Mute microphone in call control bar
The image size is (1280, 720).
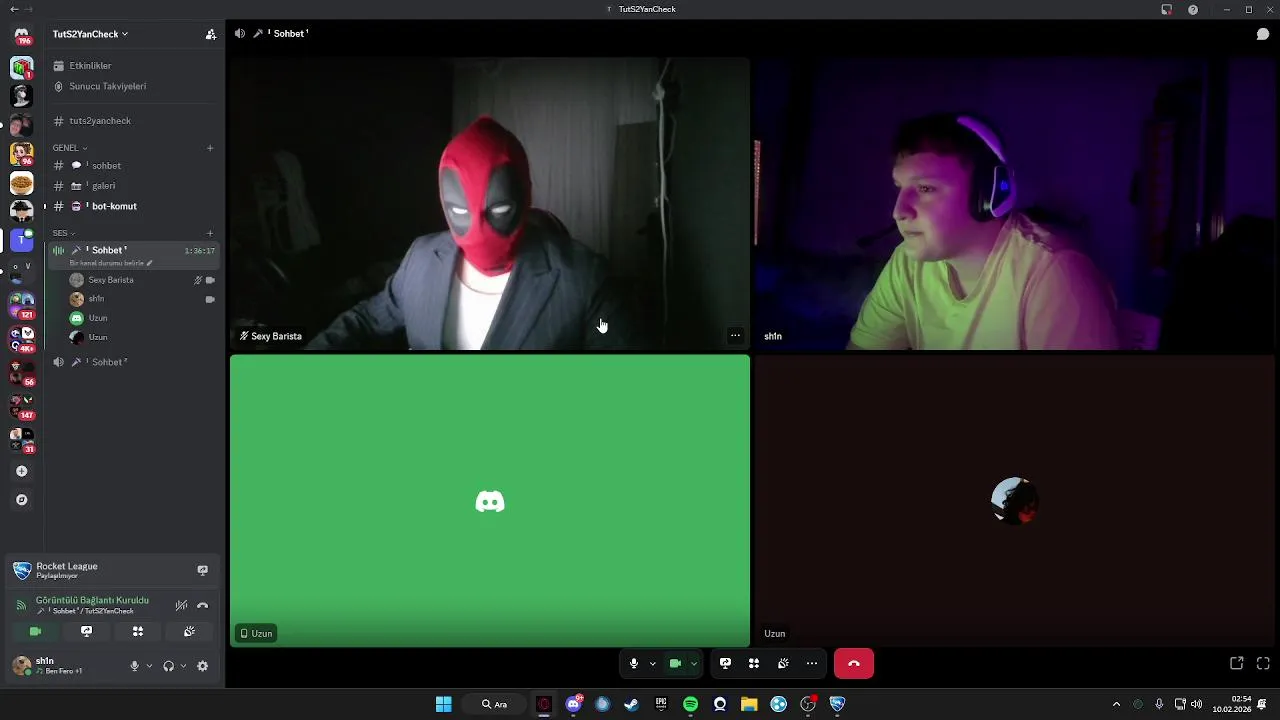(x=633, y=663)
